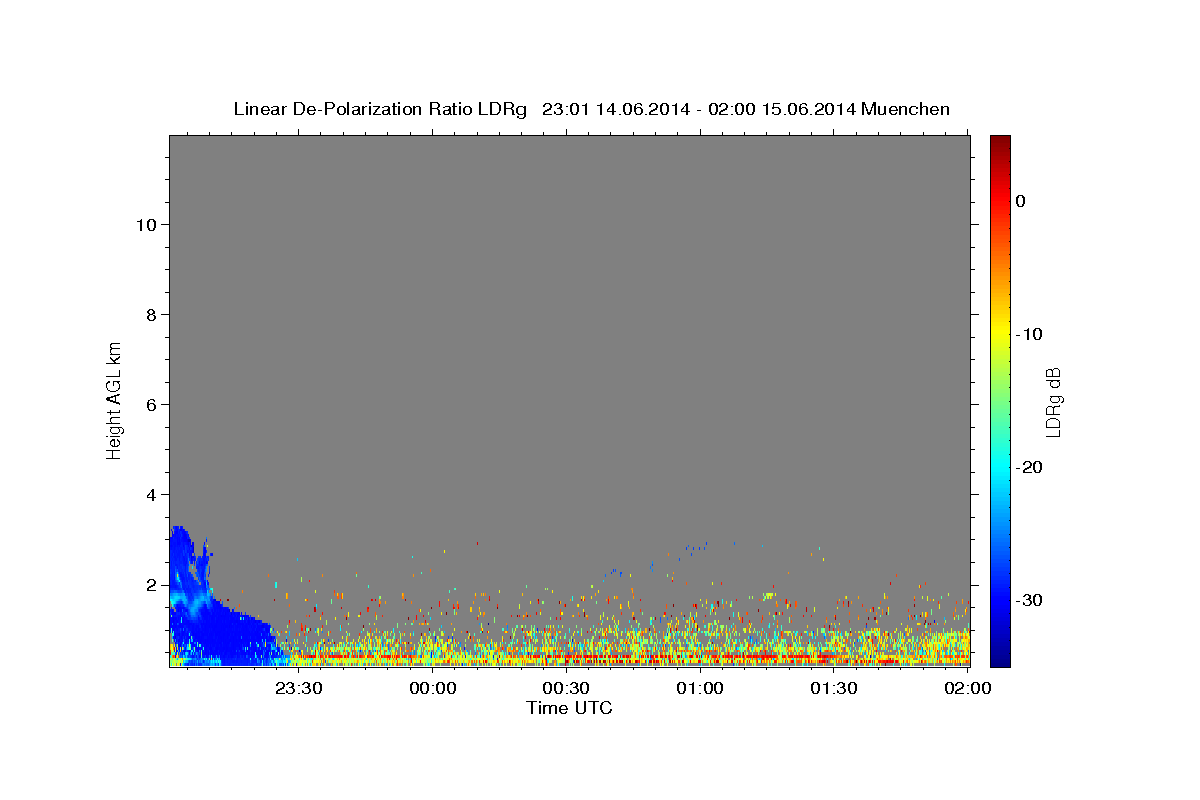Click the colorbar value -20

1029,467
